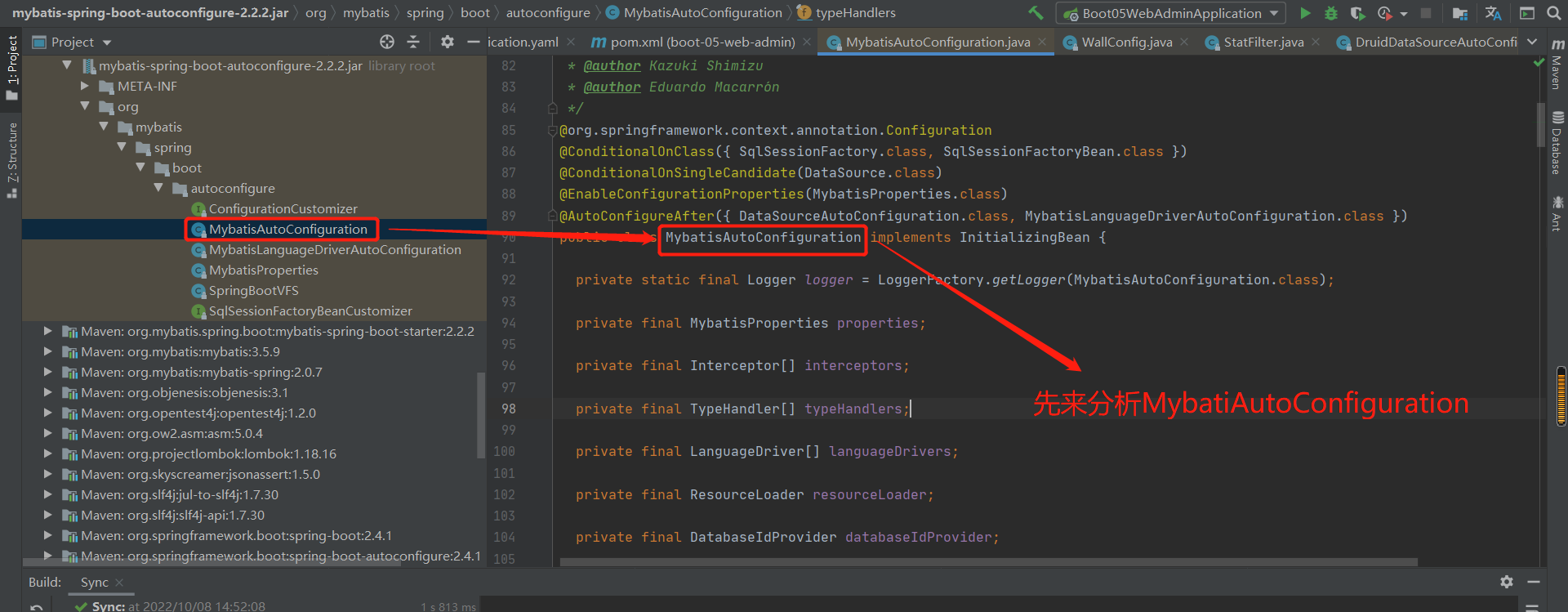Image resolution: width=1568 pixels, height=612 pixels.
Task: Open run configuration dropdown Boot05WebAdminApplication
Action: (1170, 13)
